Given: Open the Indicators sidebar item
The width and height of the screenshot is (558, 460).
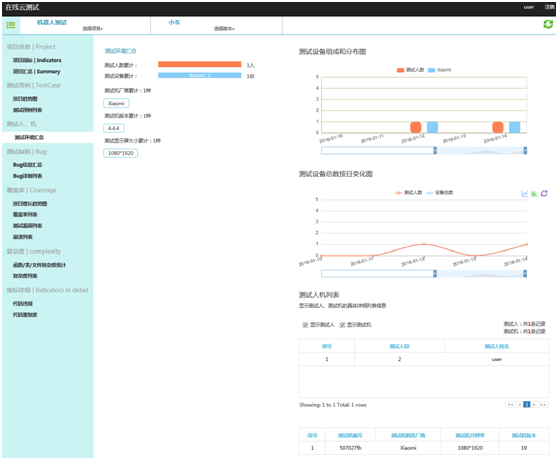Looking at the screenshot, I should click(x=37, y=60).
